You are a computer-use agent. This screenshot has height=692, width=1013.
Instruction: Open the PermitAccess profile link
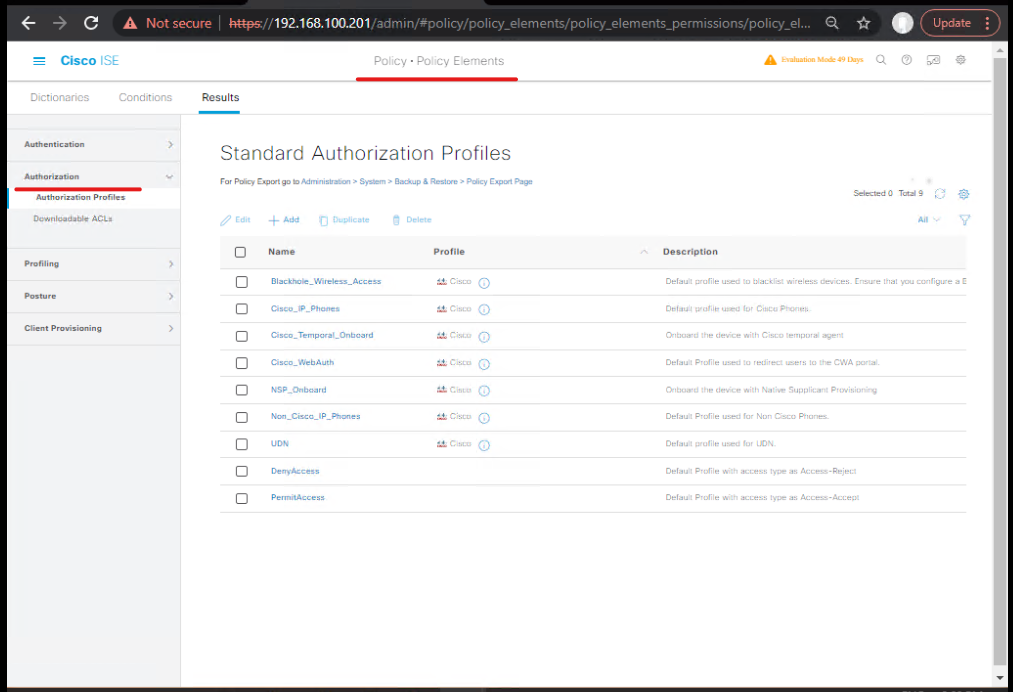(298, 498)
